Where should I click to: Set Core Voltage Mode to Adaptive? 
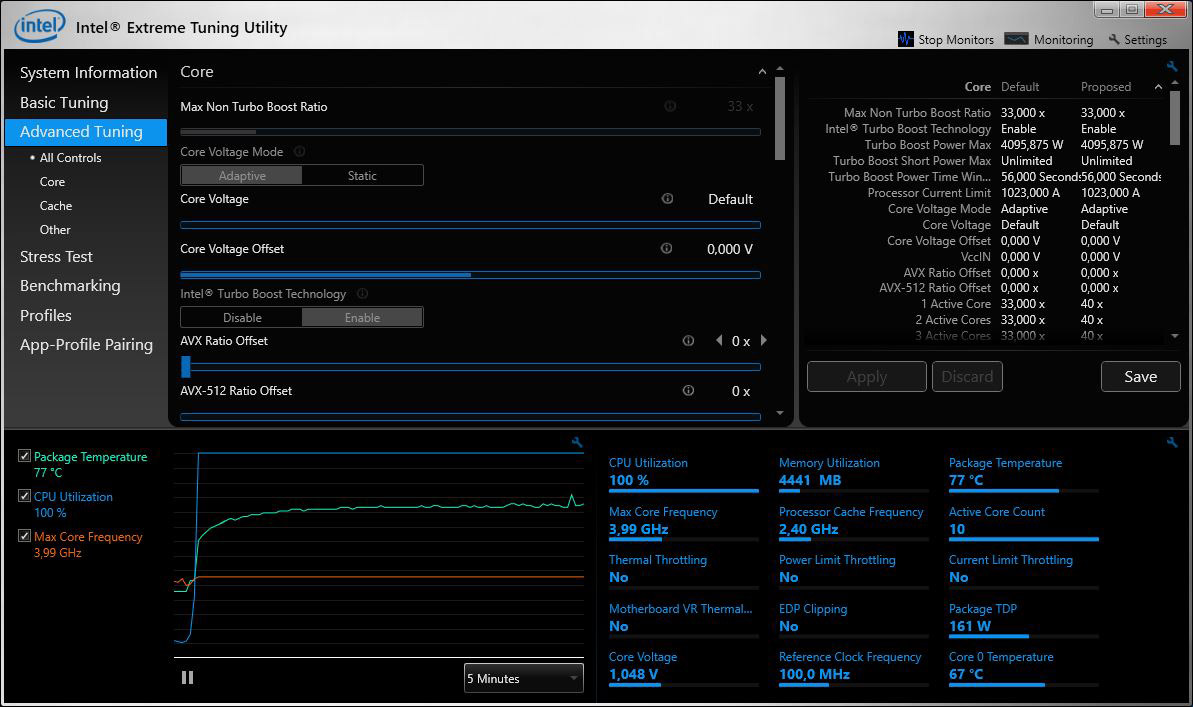pos(242,175)
